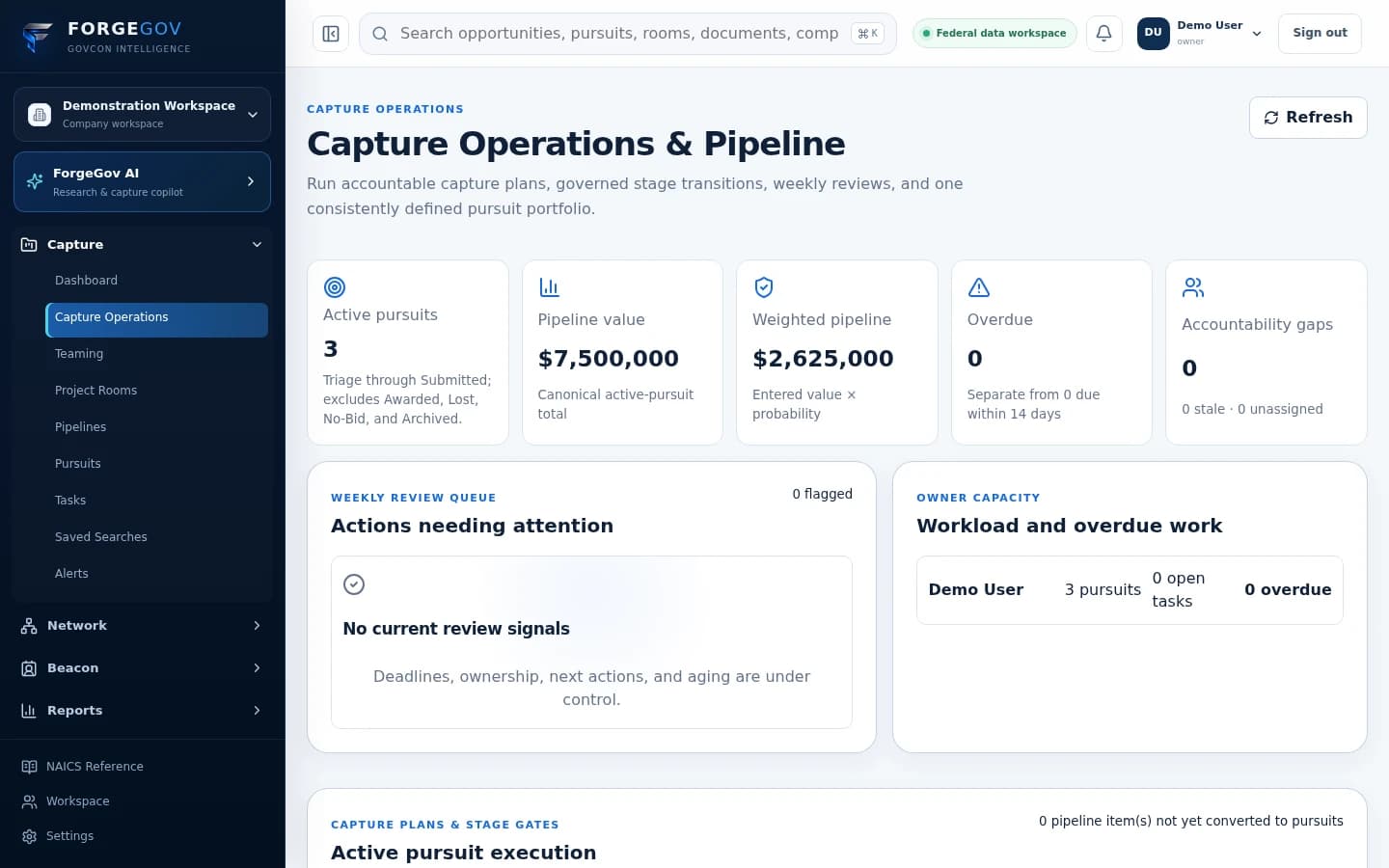Click the Refresh button
The height and width of the screenshot is (868, 1389).
(x=1308, y=118)
